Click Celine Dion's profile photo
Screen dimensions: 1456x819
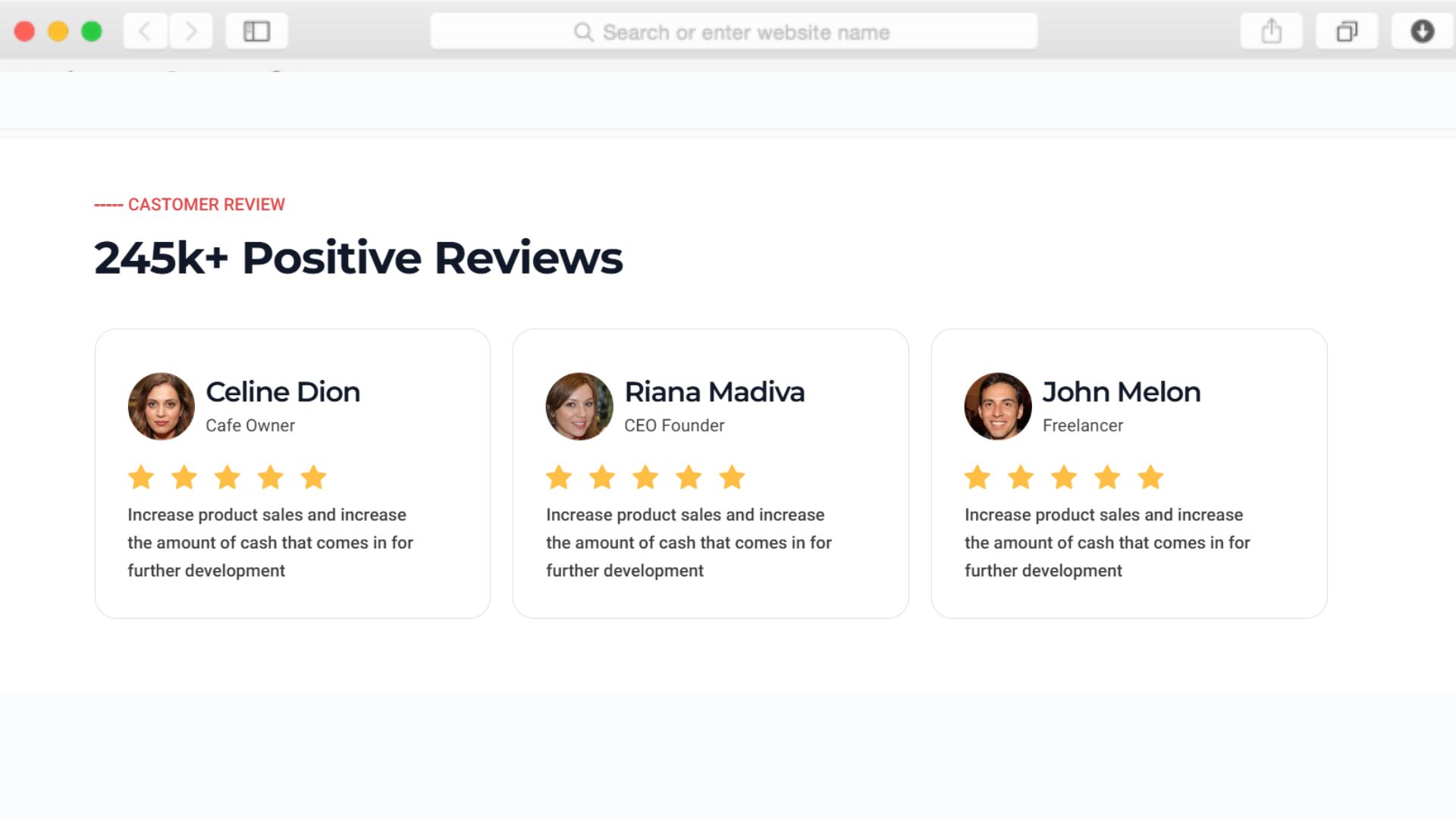pyautogui.click(x=161, y=406)
